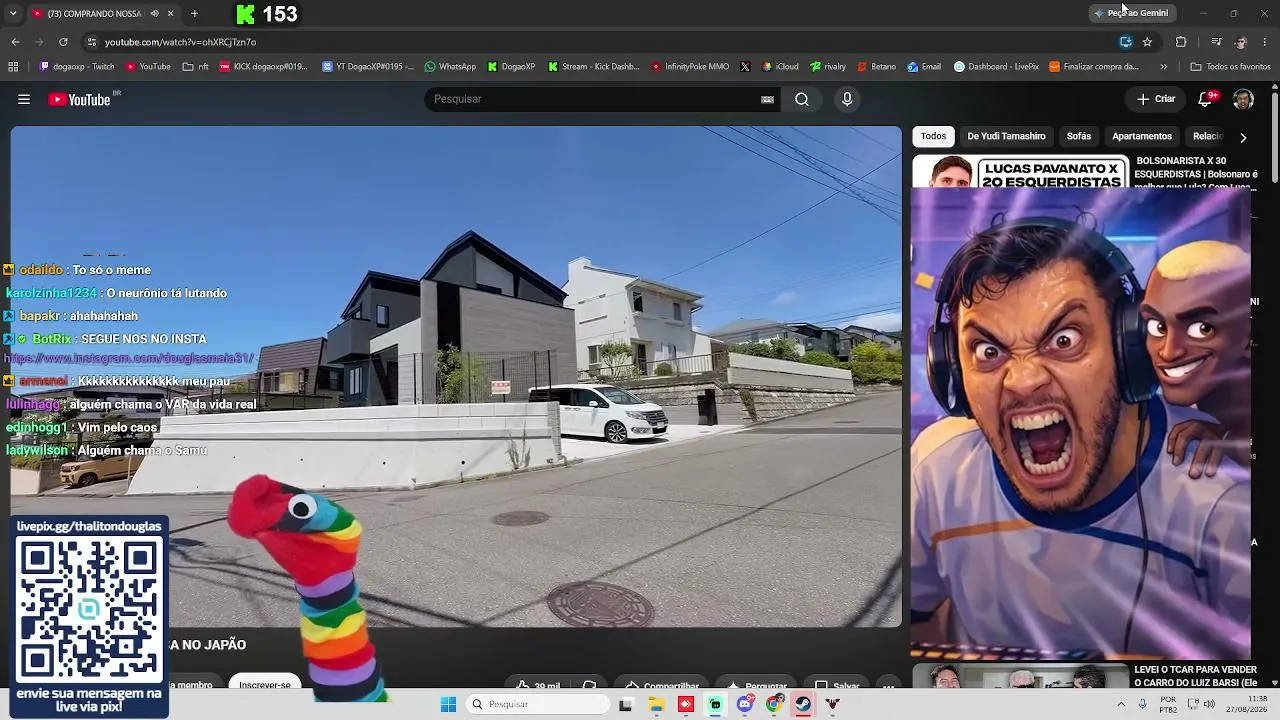This screenshot has width=1280, height=720.
Task: Open Discord from the taskbar
Action: click(x=745, y=704)
